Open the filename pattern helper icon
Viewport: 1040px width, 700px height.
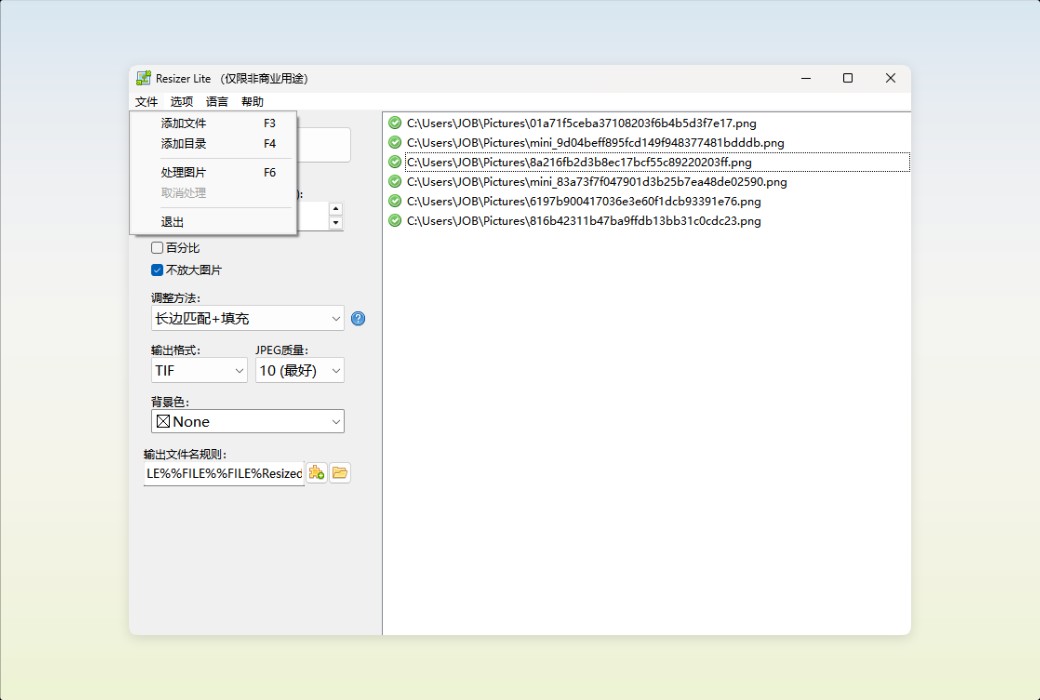coord(316,472)
